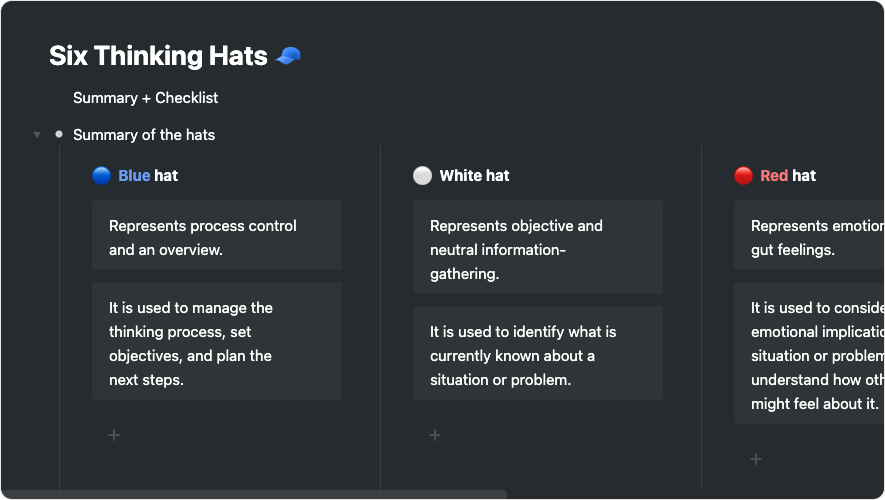Open the 'objective and neutral information-gathering' card
This screenshot has height=500, width=885.
click(x=538, y=247)
